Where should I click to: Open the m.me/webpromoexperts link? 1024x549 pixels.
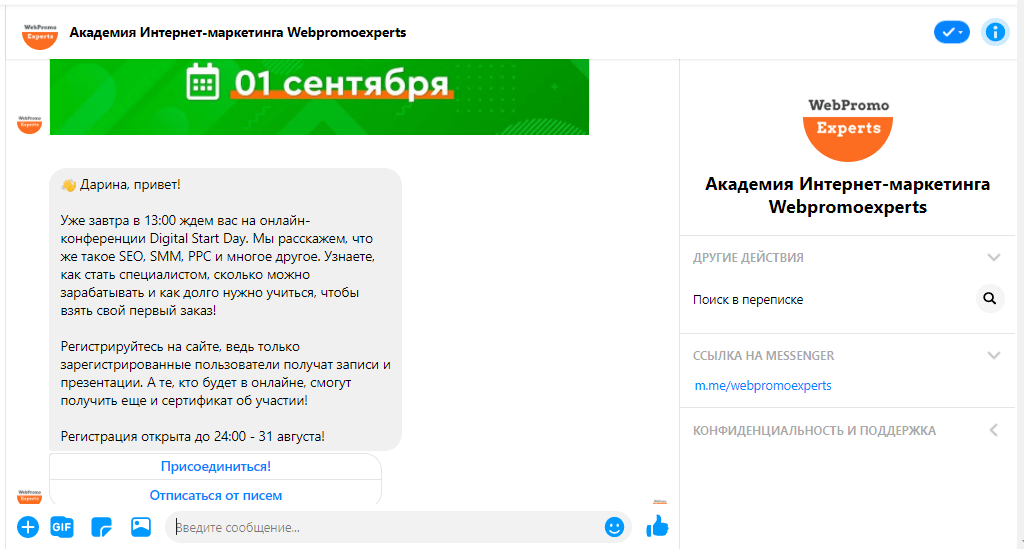763,385
